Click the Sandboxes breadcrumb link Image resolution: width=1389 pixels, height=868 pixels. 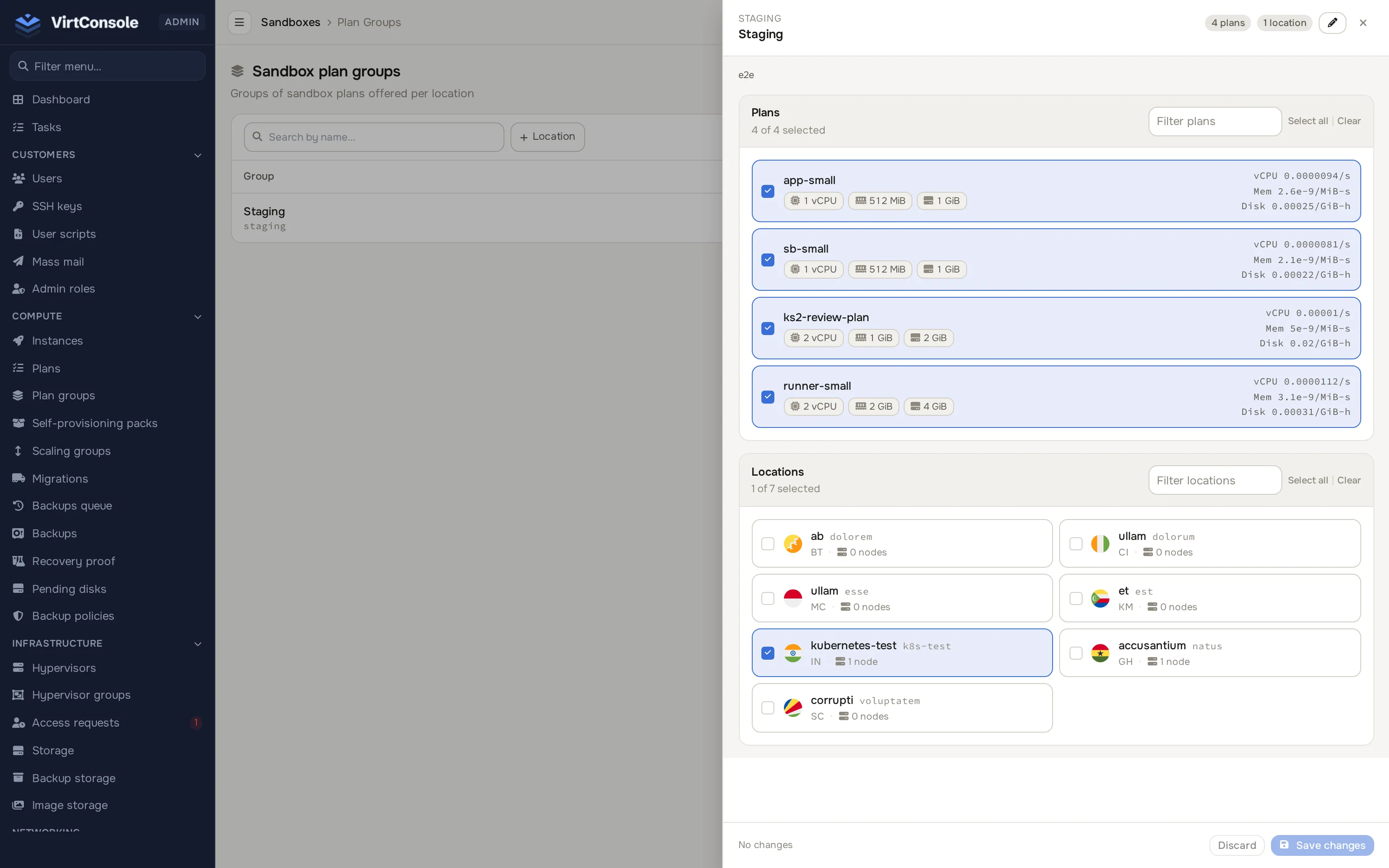point(290,23)
